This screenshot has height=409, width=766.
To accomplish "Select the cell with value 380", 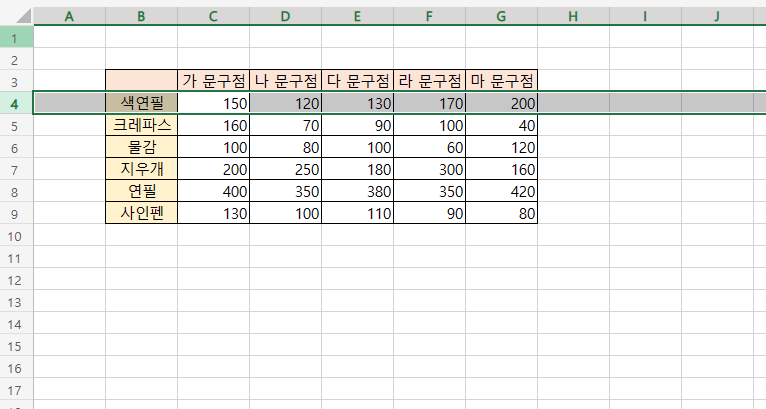I will click(x=357, y=191).
